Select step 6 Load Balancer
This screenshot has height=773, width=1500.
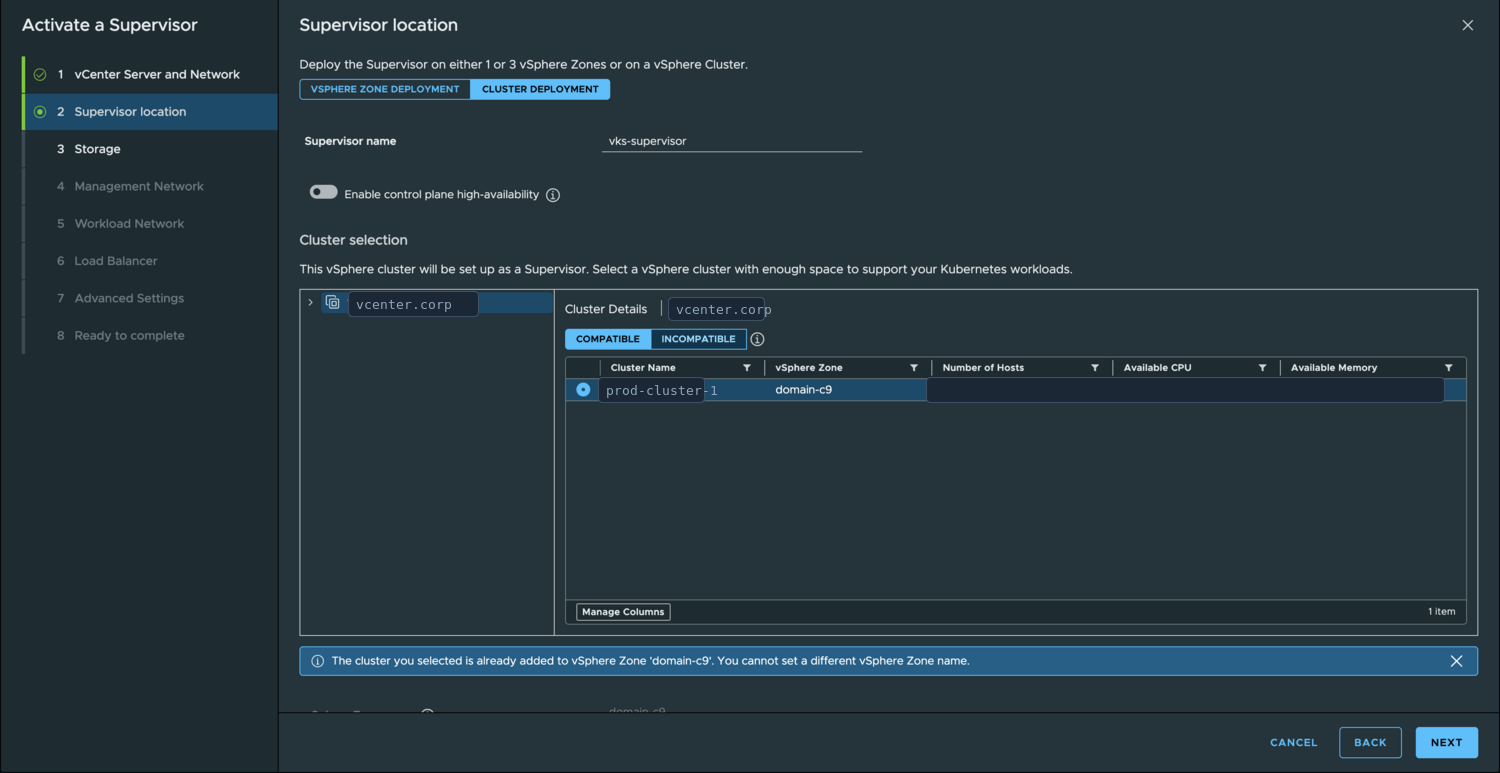tap(150, 261)
